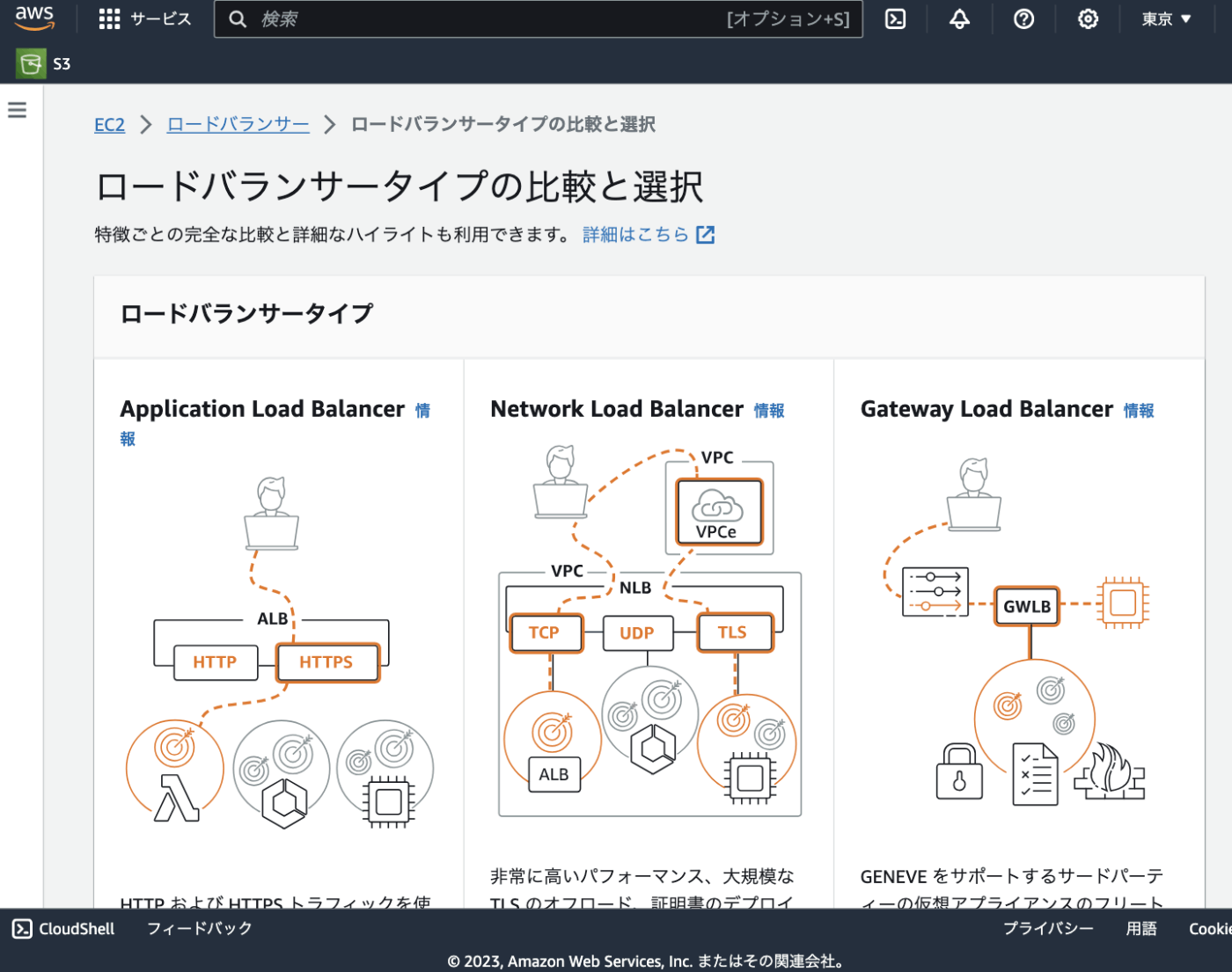Go to ロードバランサー breadcrumb link
The height and width of the screenshot is (972, 1232).
pos(238,125)
